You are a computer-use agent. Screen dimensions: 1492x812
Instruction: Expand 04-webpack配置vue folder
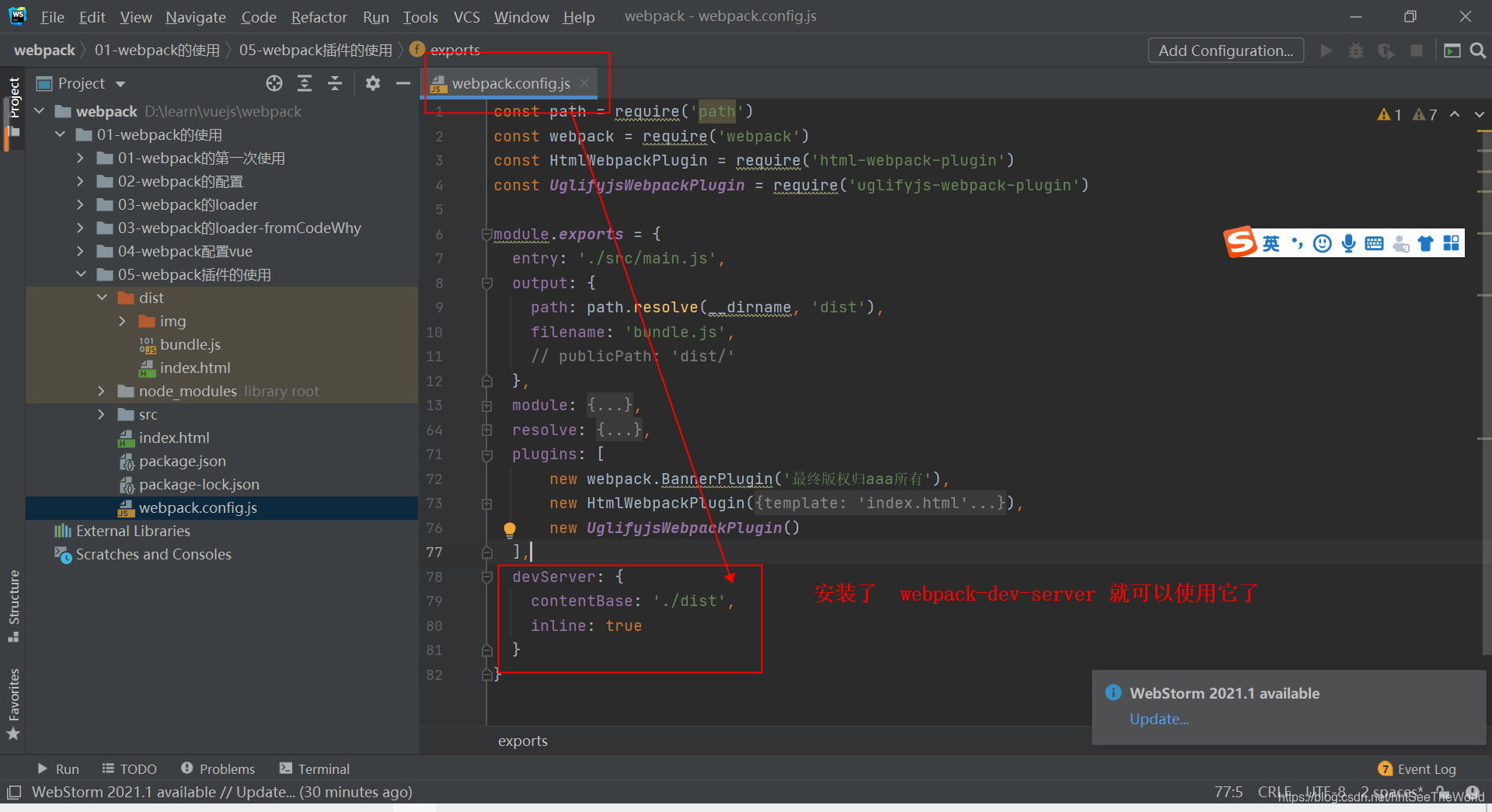pyautogui.click(x=81, y=251)
